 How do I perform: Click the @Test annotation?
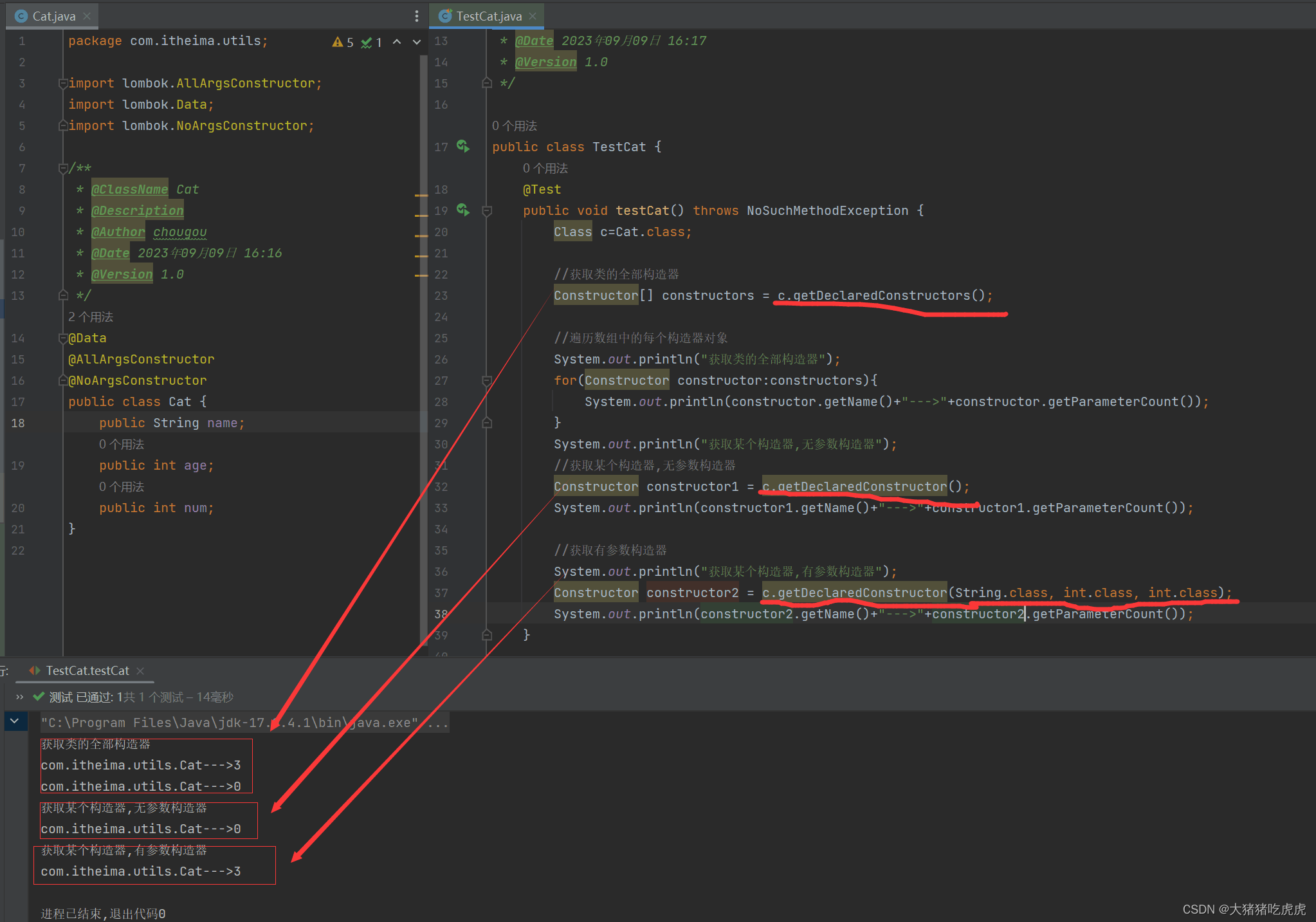click(542, 189)
